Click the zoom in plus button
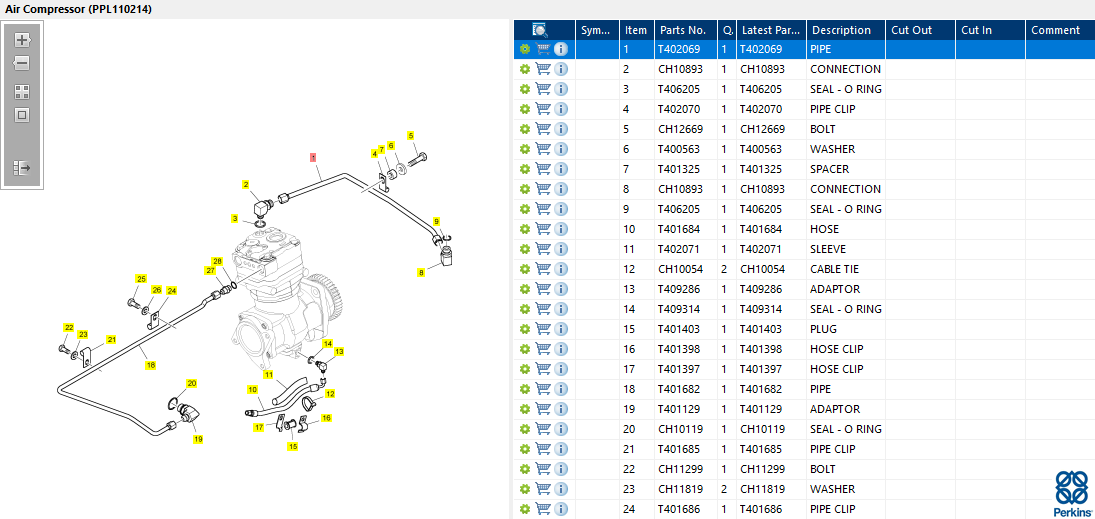This screenshot has width=1095, height=519. pyautogui.click(x=22, y=40)
